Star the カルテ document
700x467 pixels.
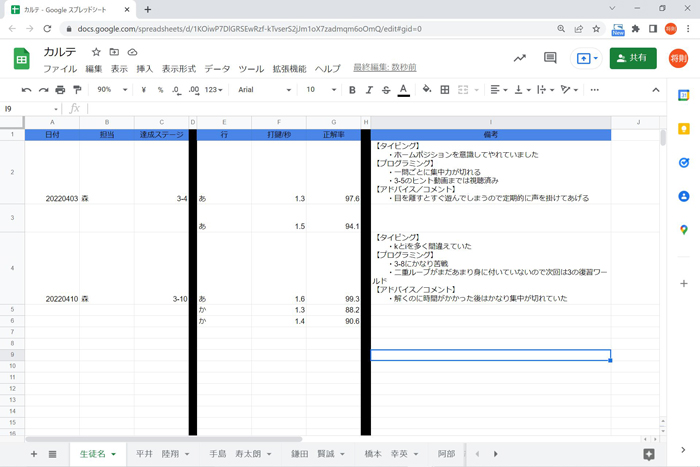(96, 51)
